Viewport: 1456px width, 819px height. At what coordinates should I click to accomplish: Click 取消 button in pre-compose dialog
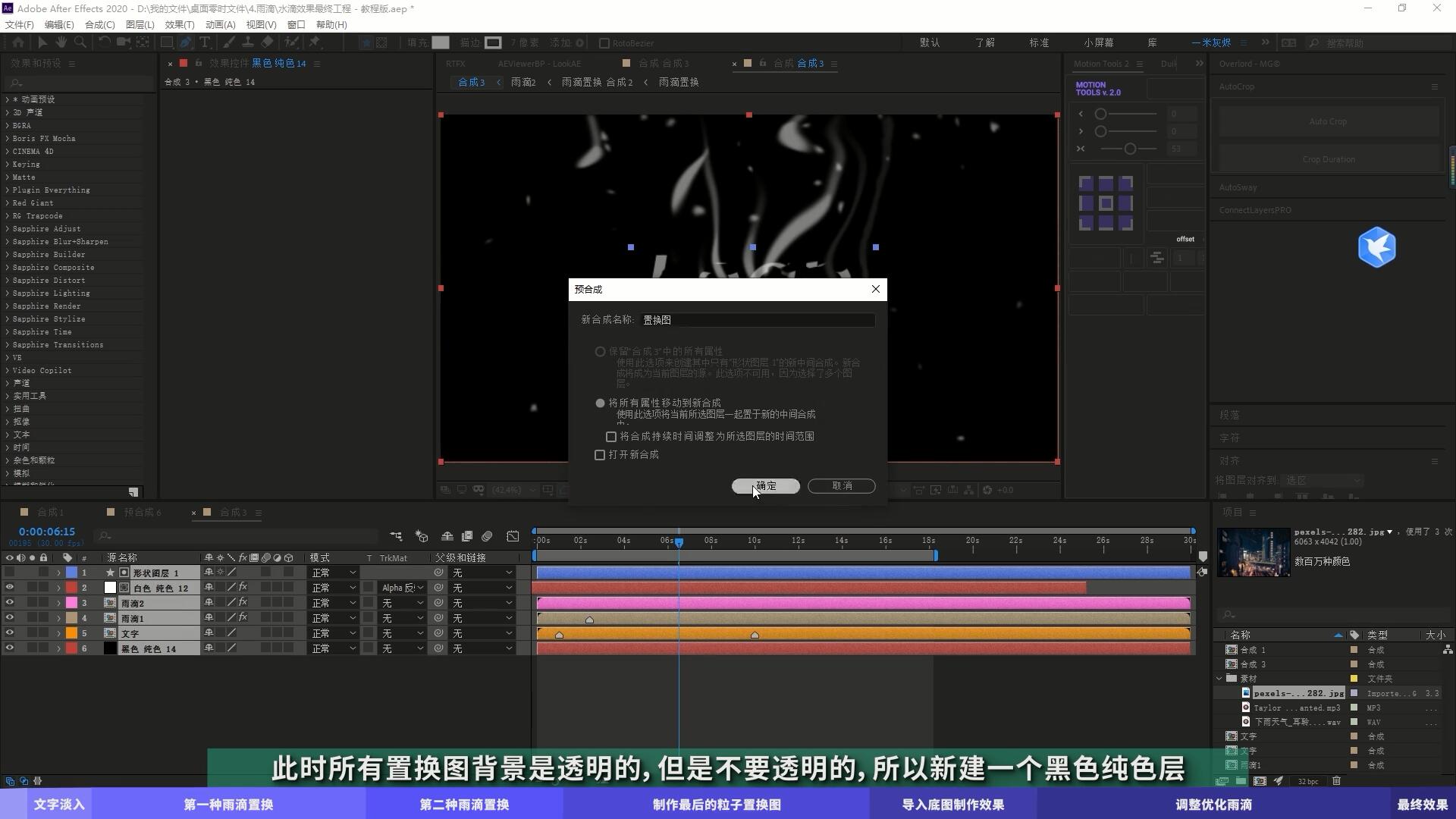[x=842, y=485]
